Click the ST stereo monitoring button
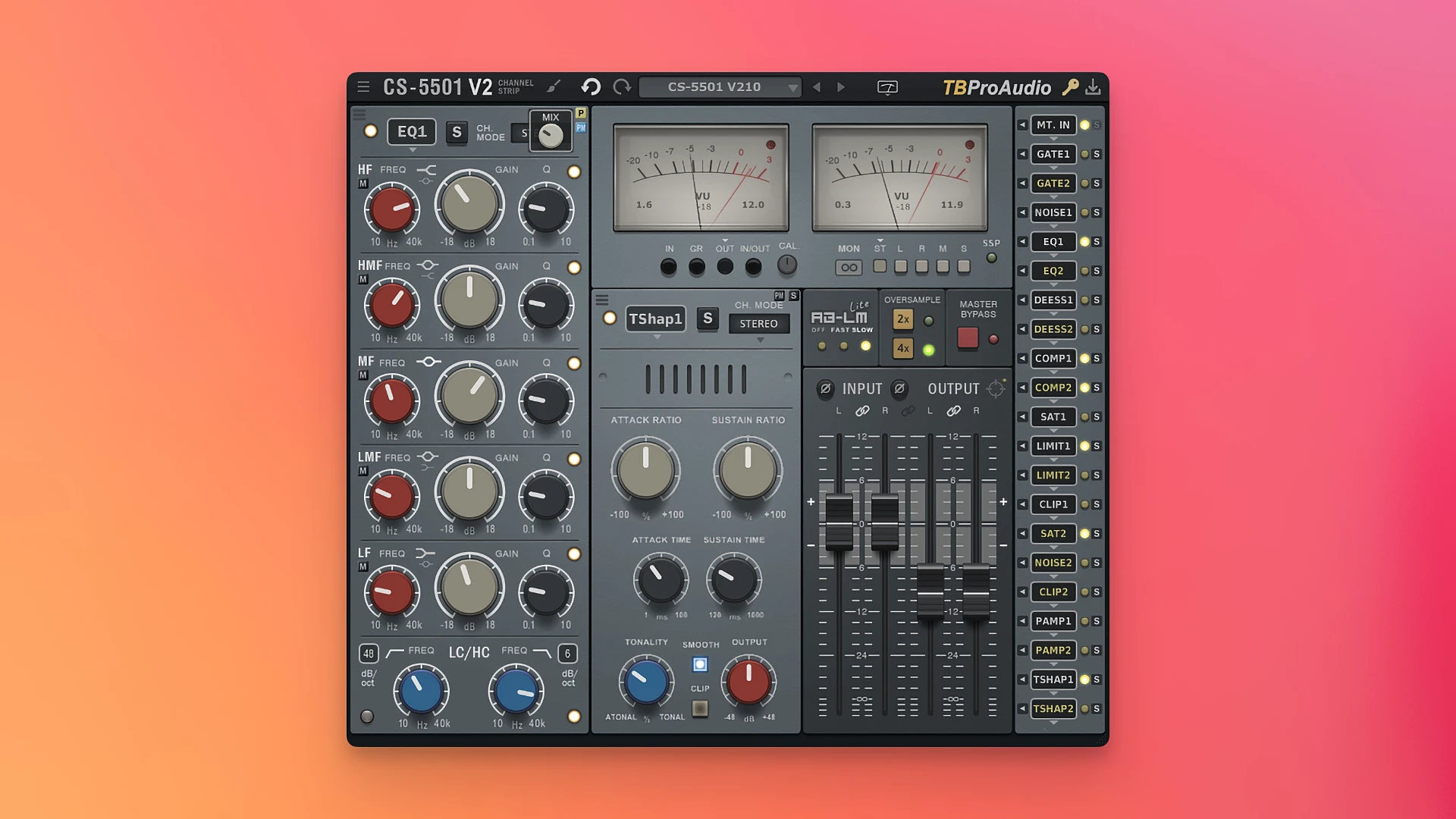The width and height of the screenshot is (1456, 819). (x=879, y=267)
